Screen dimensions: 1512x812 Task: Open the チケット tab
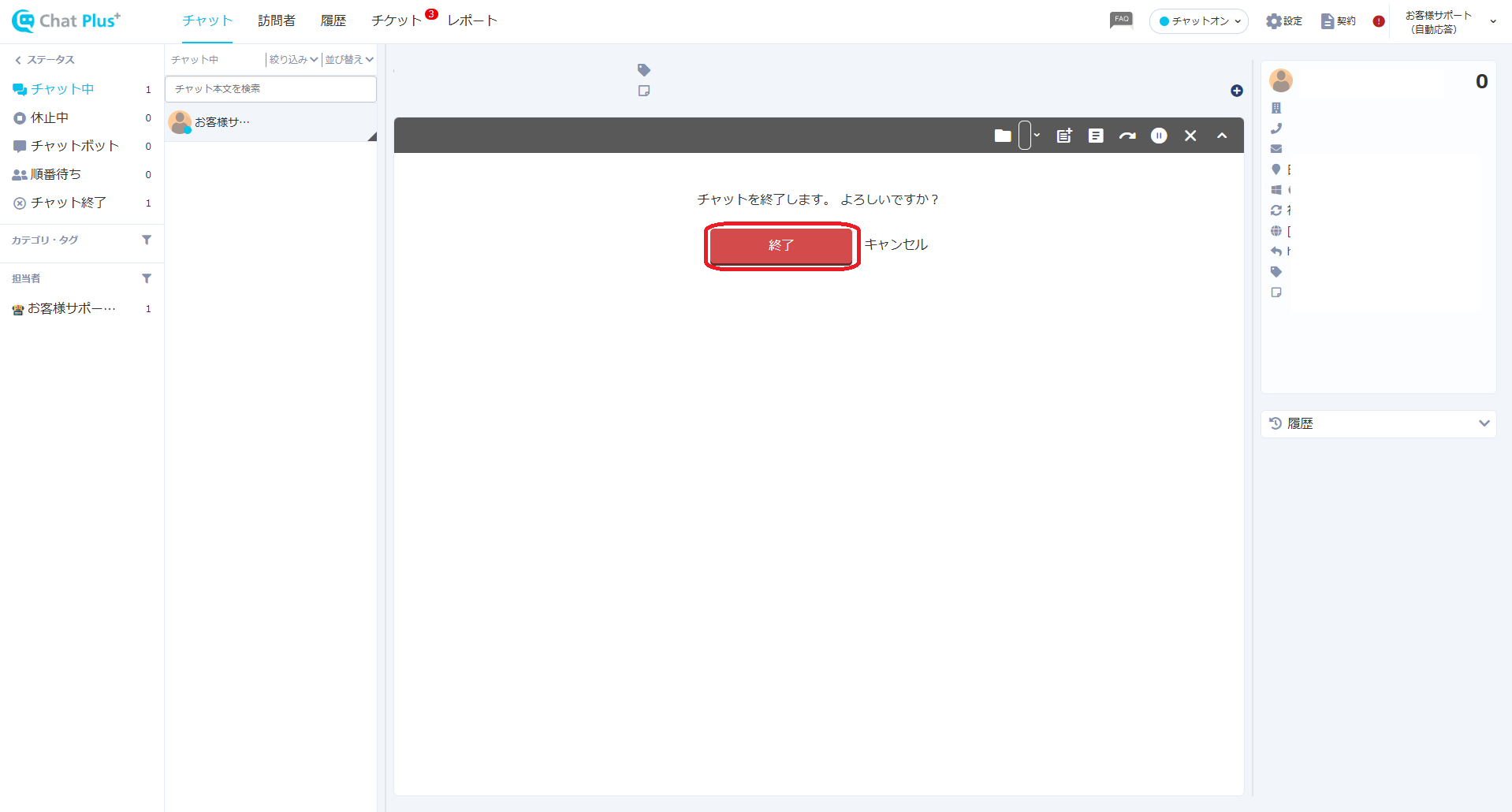396,20
